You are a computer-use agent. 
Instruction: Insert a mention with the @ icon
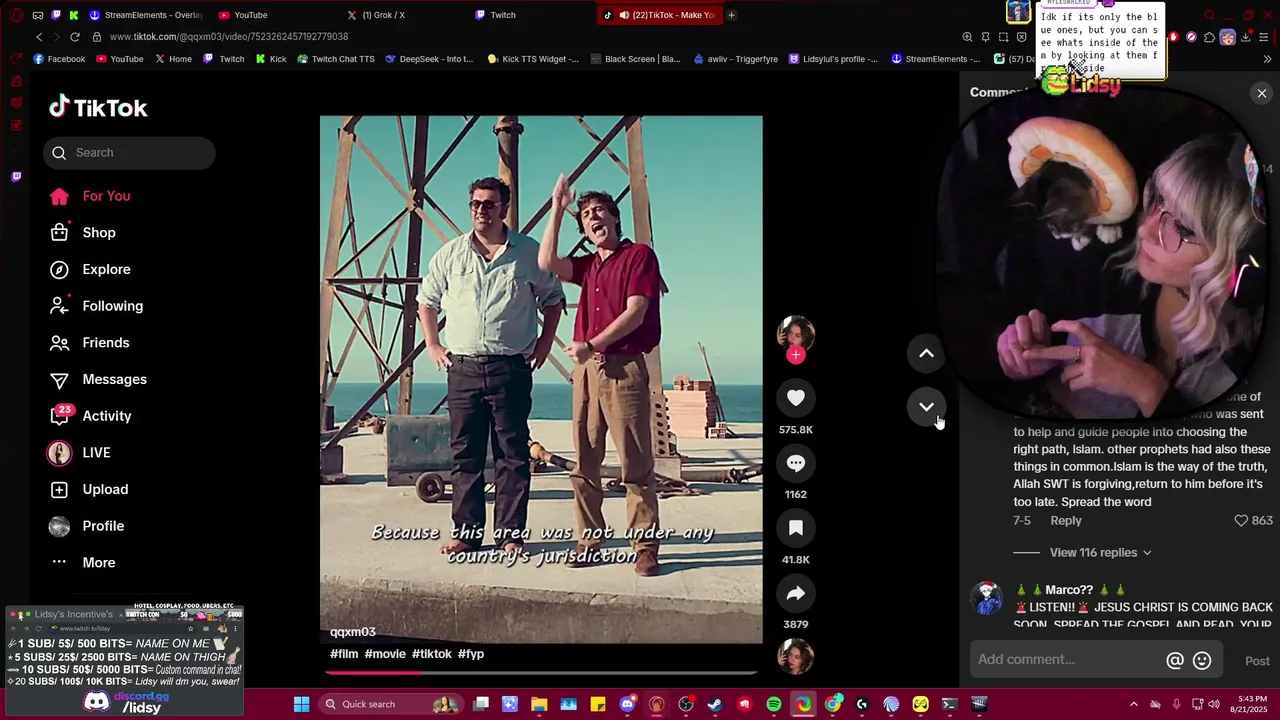(x=1175, y=660)
